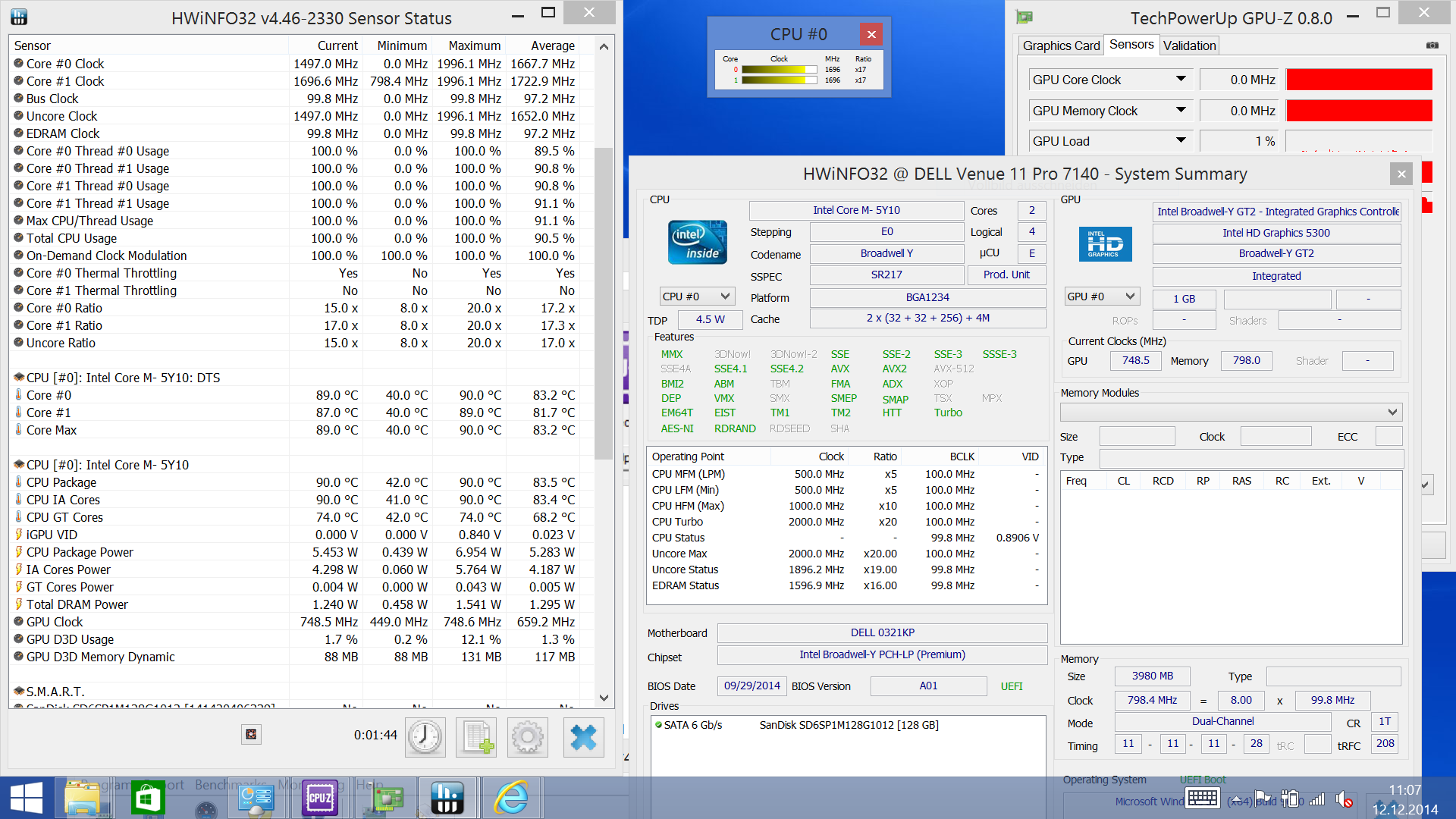Click the on-screen keyboard tray icon
This screenshot has height=819, width=1456.
[1203, 798]
